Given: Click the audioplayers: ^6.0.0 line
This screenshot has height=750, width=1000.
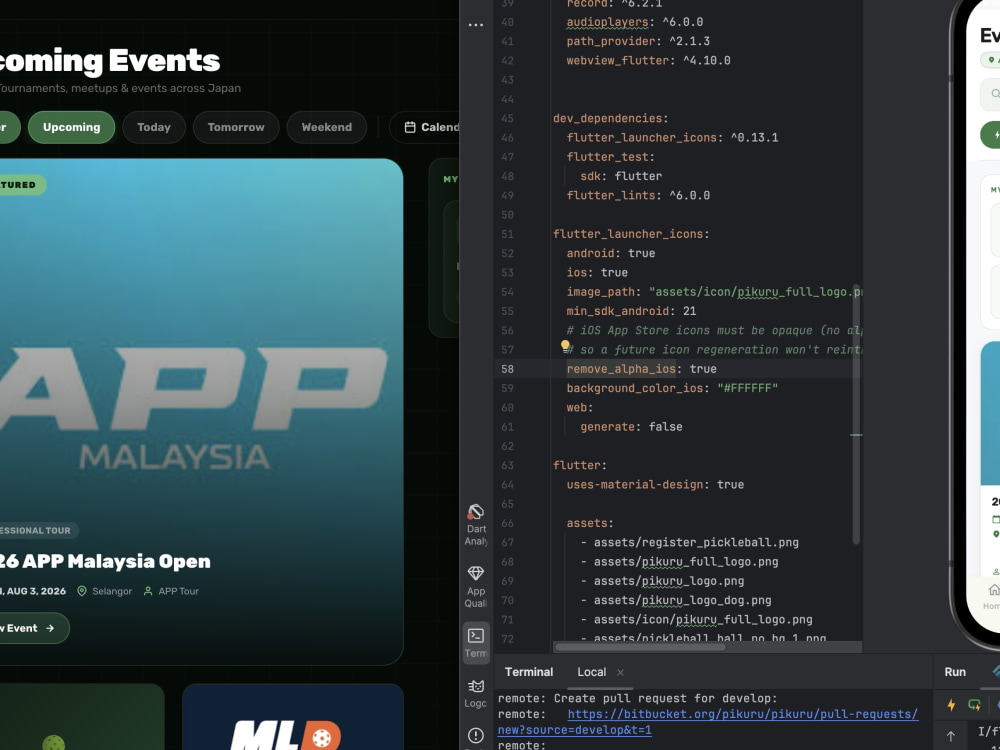Looking at the screenshot, I should pyautogui.click(x=635, y=22).
